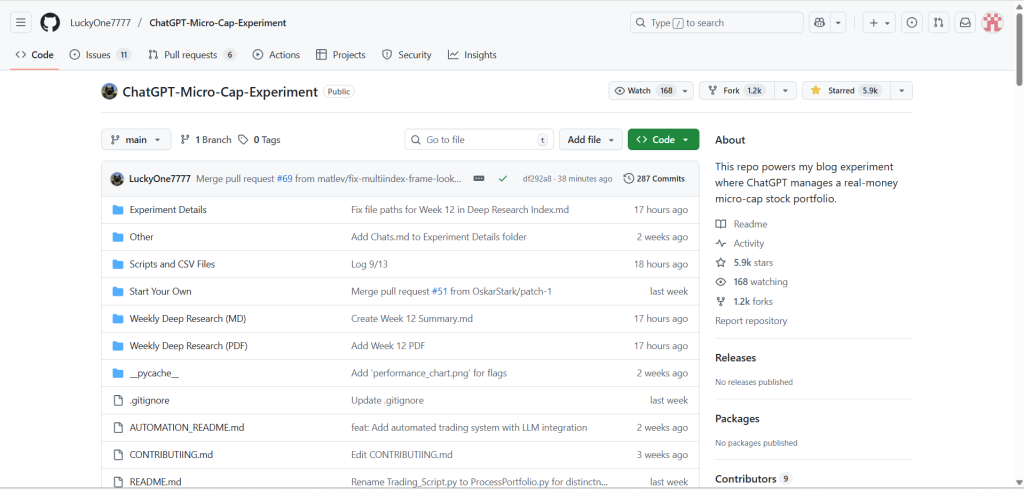Open the Scripts and CSV Files folder
1024x489 pixels.
[x=172, y=264]
